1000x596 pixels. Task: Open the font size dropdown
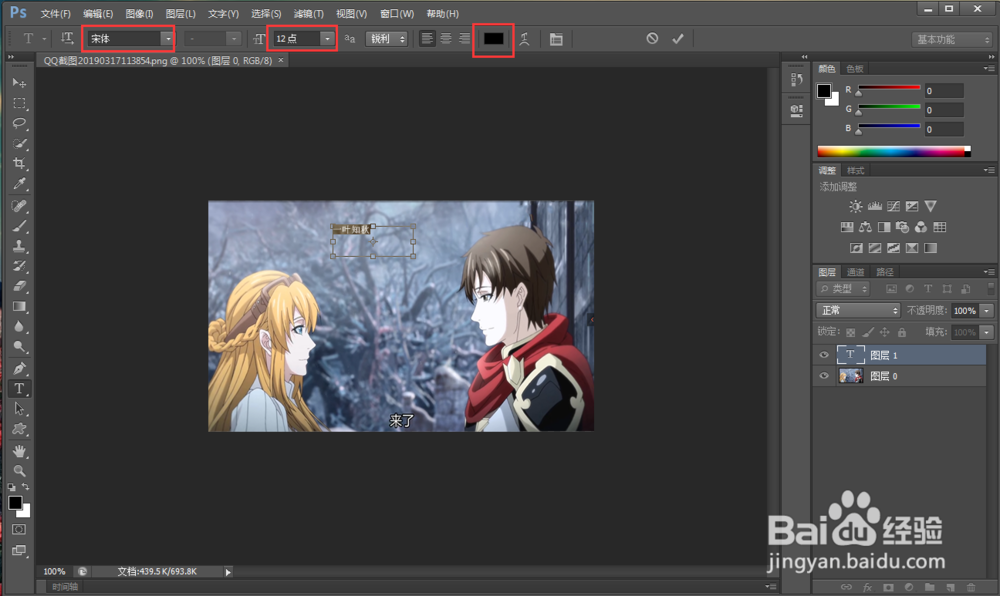pos(327,39)
